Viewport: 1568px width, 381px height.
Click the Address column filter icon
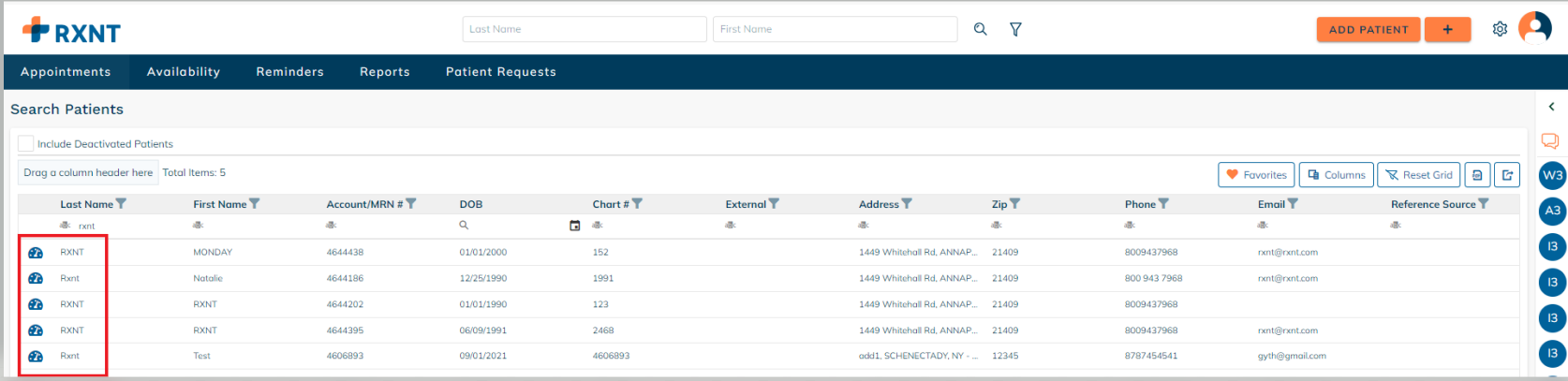[907, 204]
